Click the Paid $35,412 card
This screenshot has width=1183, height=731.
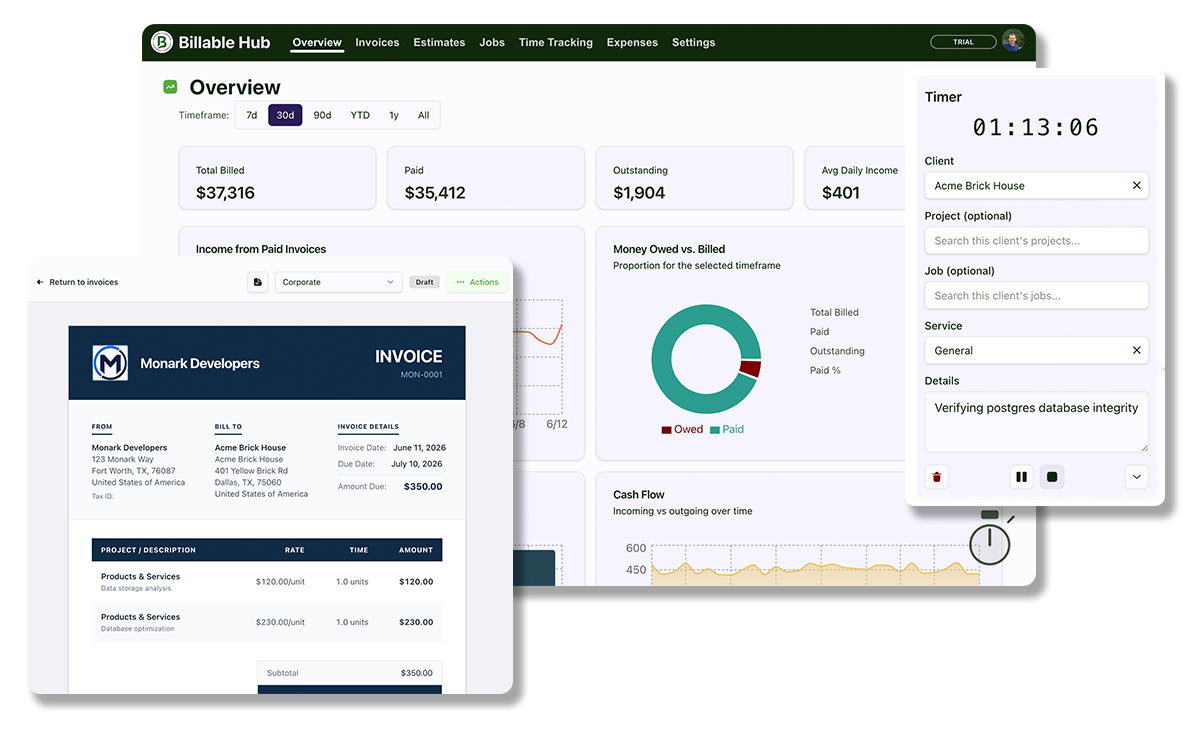click(486, 178)
